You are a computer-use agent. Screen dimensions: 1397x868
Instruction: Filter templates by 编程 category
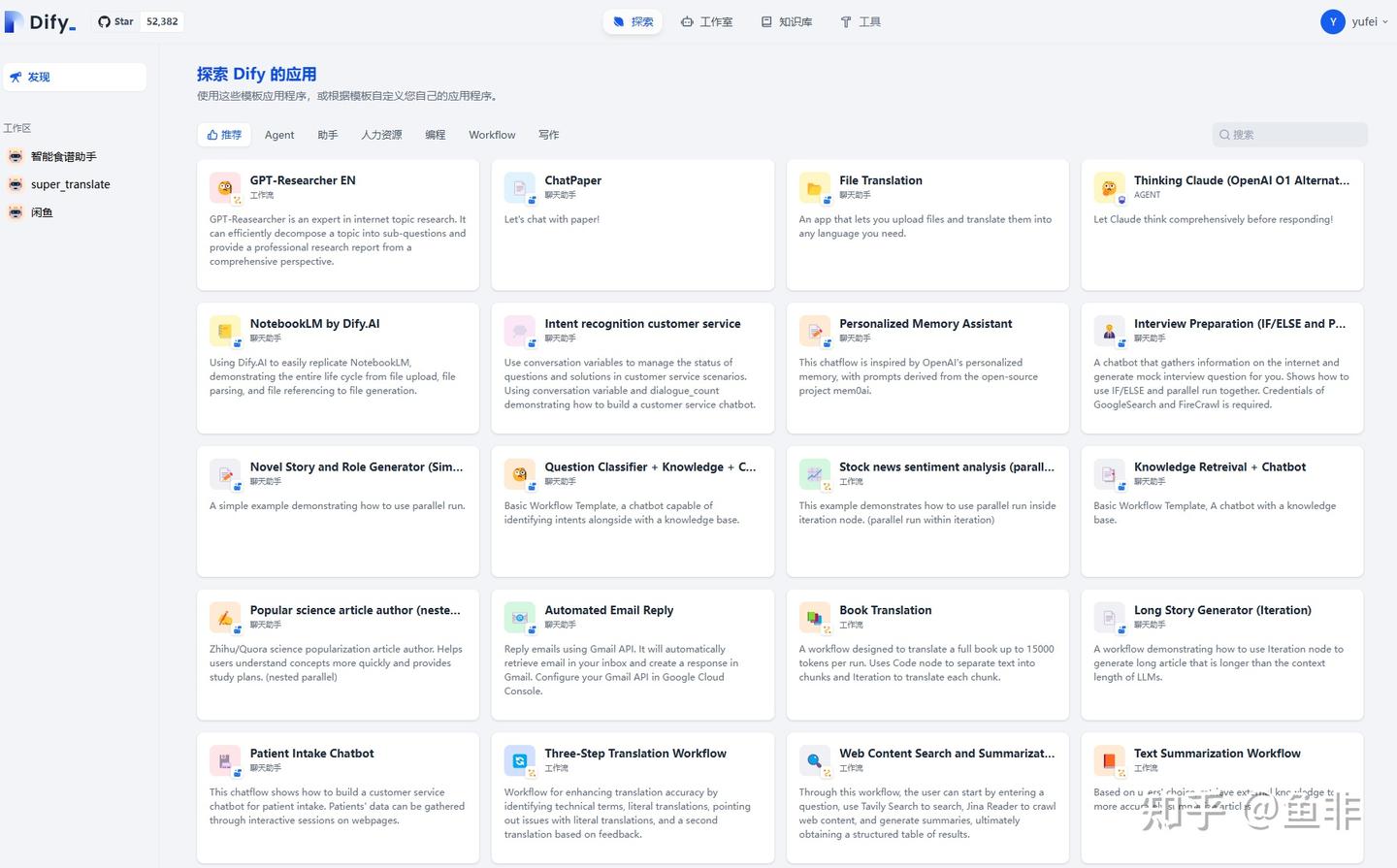[436, 135]
